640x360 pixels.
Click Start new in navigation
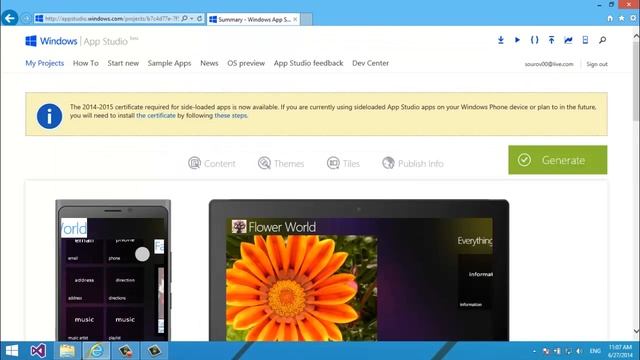[x=123, y=63]
